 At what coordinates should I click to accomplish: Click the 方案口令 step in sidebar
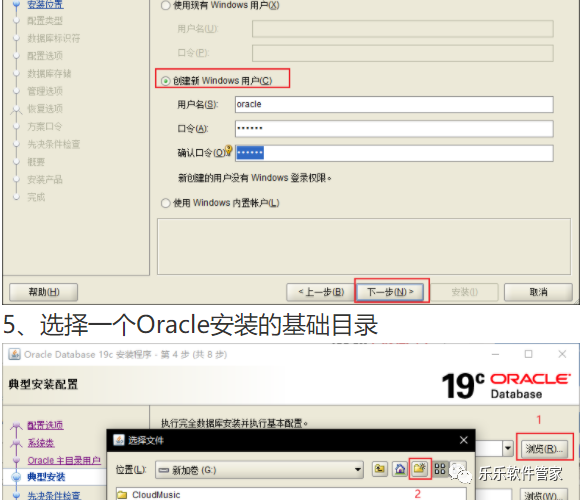pos(45,126)
